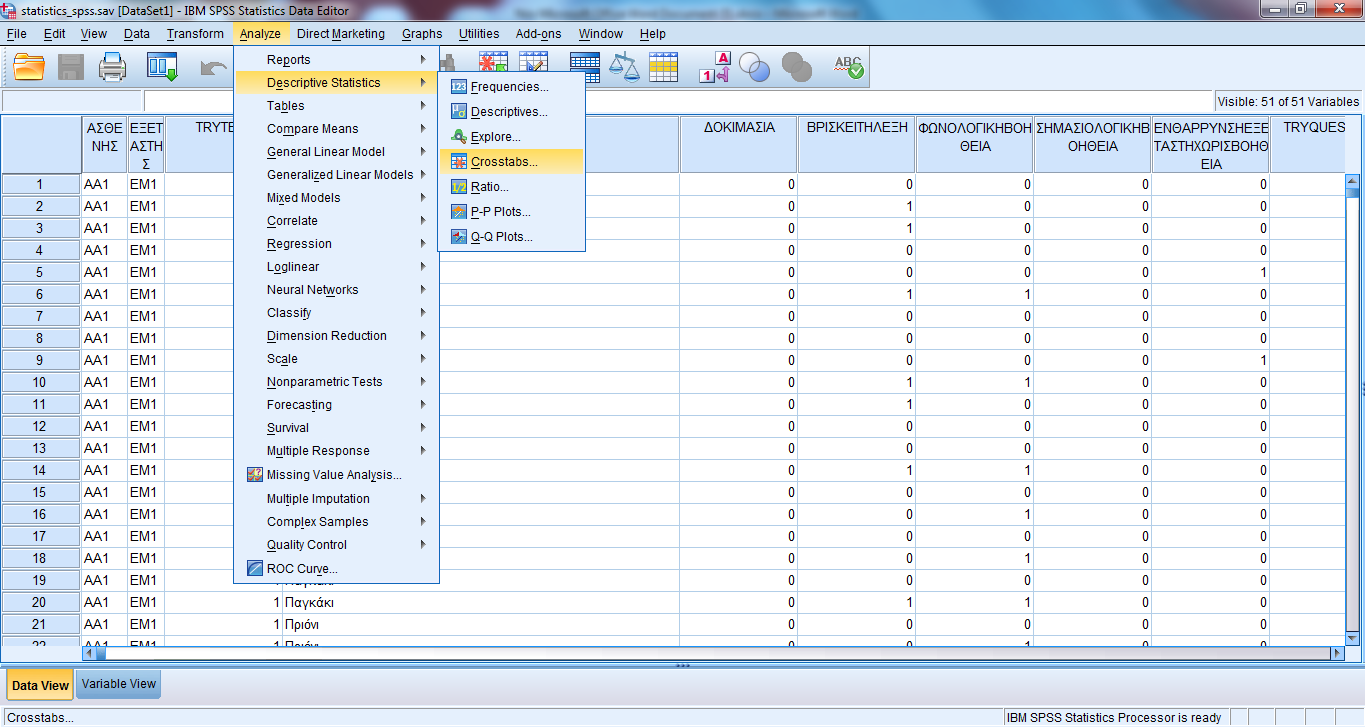Select Explore... in the submenu
This screenshot has height=727, width=1365.
[511, 137]
